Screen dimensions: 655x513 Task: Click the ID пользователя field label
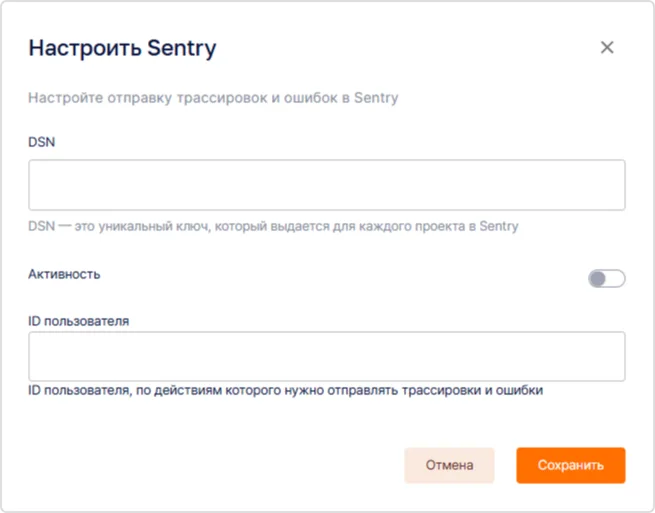[78, 321]
